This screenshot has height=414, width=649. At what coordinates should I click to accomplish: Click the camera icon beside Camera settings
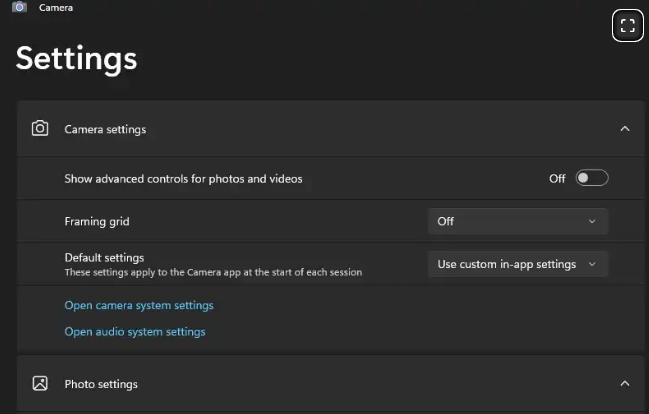tap(40, 128)
